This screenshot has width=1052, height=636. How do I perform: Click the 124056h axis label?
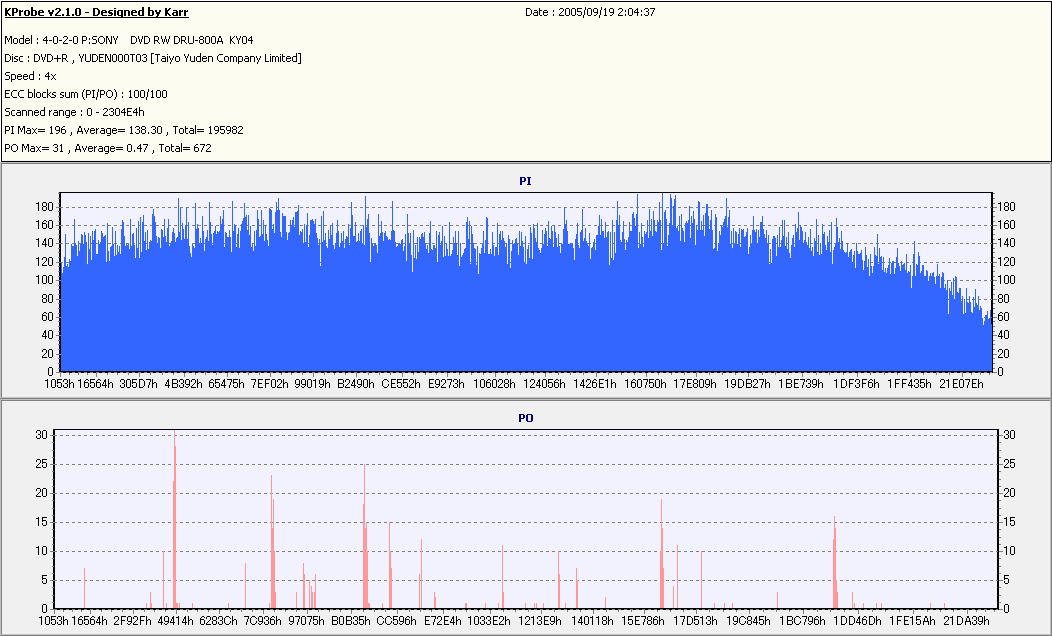[544, 384]
